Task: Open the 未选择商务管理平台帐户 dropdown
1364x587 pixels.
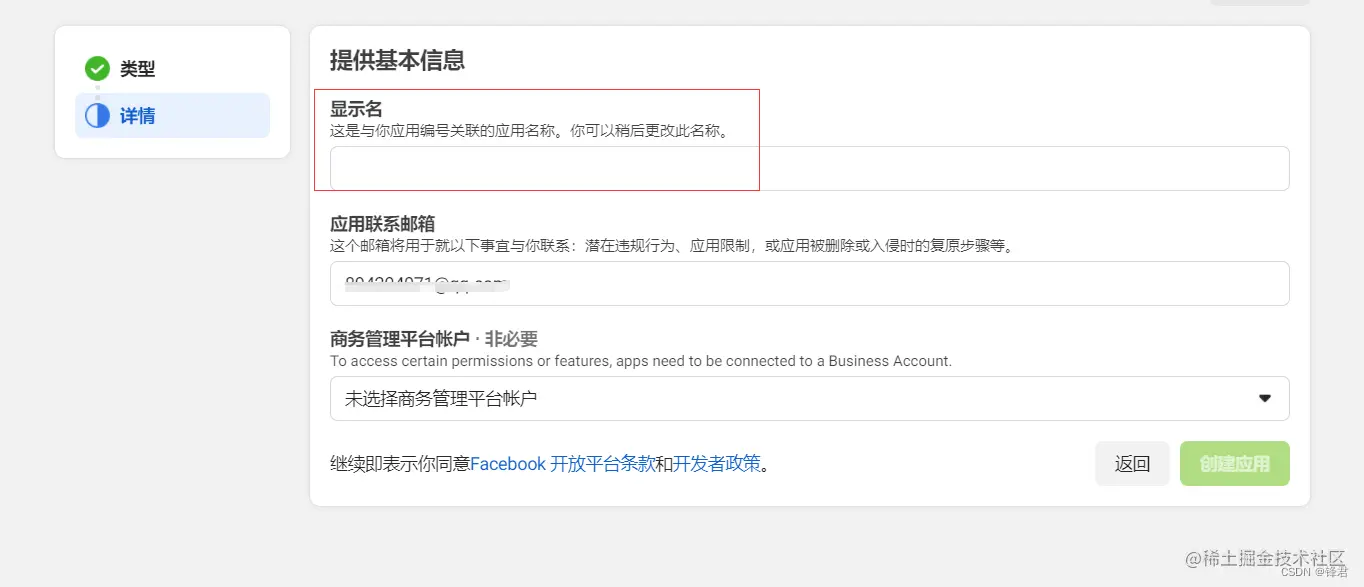Action: click(809, 398)
